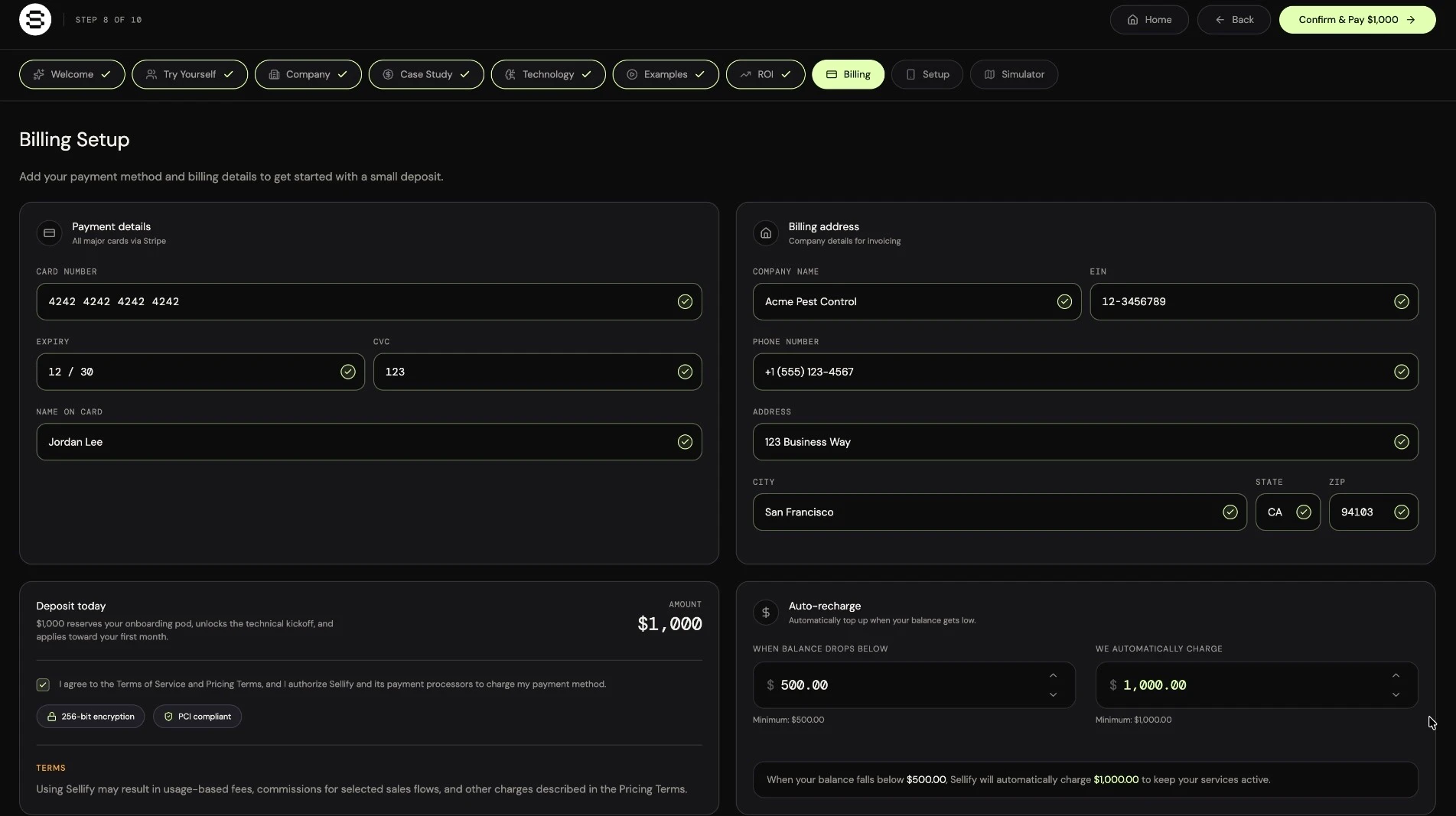Edit the City field showing San Francisco
1456x816 pixels.
point(1000,512)
